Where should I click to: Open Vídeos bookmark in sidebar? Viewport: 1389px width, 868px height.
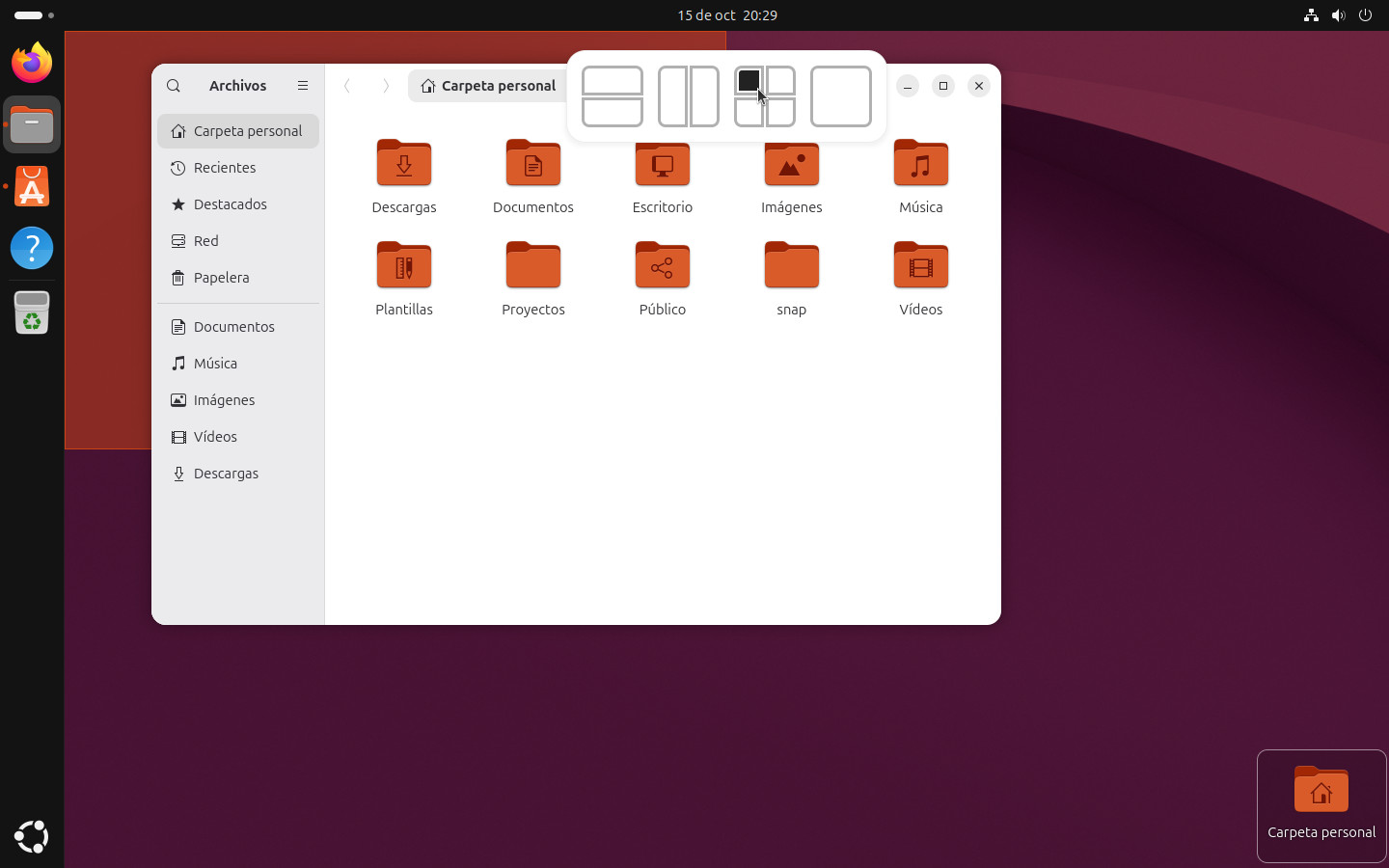238,437
